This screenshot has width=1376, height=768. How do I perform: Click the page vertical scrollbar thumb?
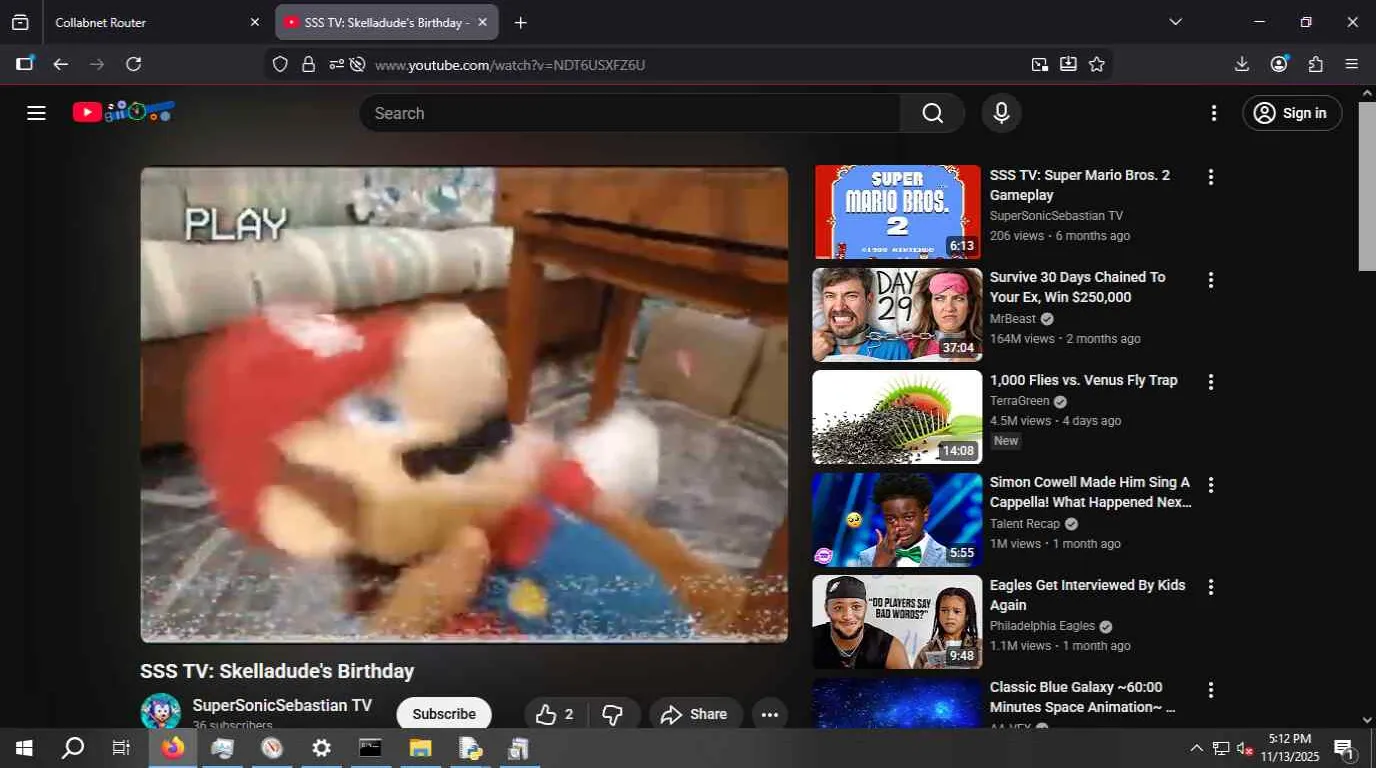pos(1367,185)
